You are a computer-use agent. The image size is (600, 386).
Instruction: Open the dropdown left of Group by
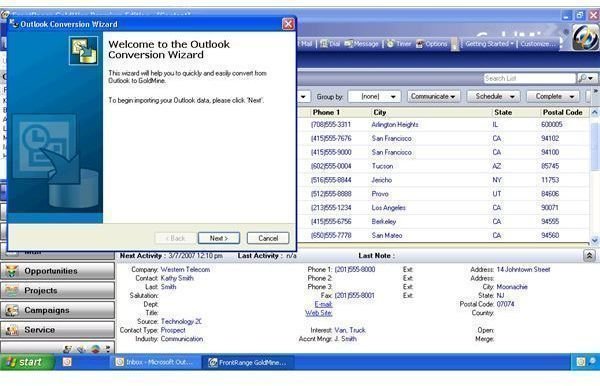[303, 96]
